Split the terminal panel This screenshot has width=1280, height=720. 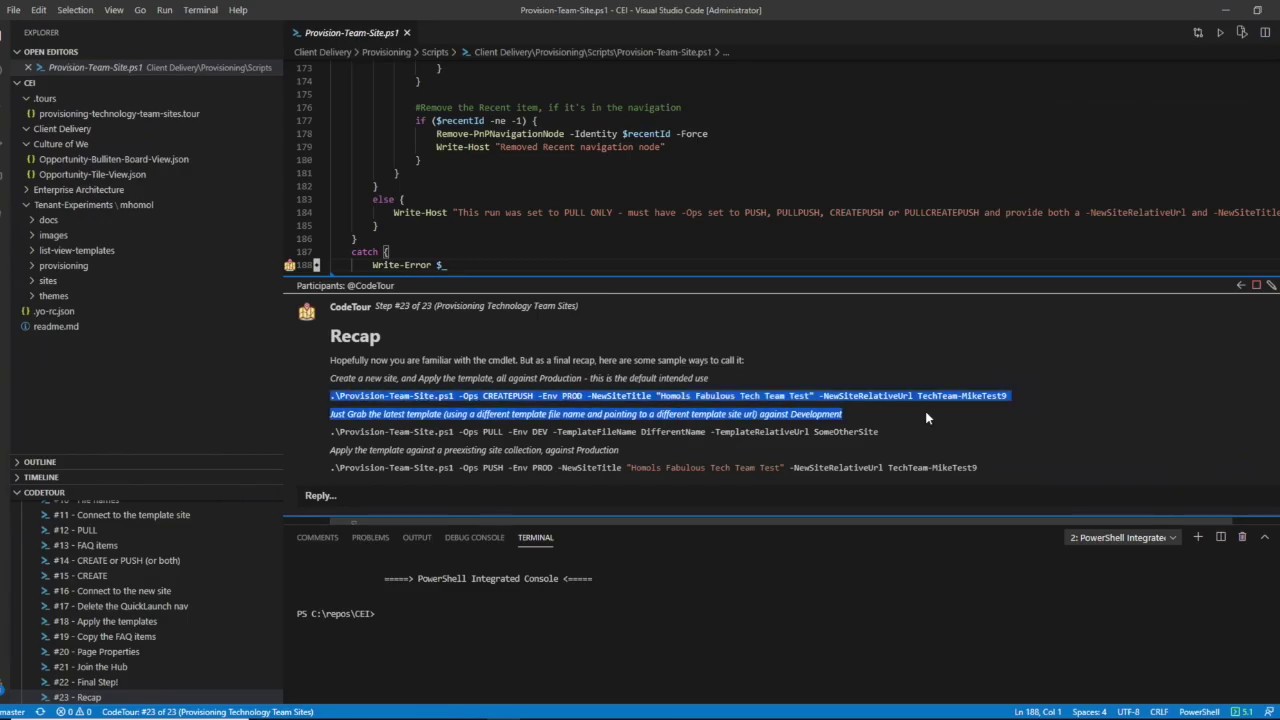pos(1220,537)
